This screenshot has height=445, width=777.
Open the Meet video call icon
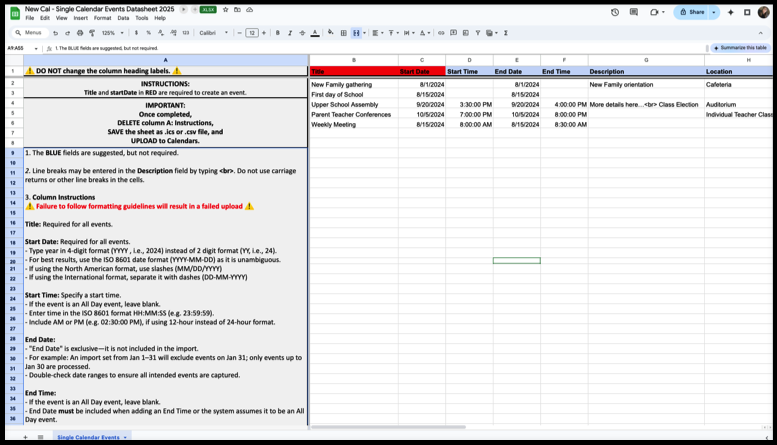point(657,12)
